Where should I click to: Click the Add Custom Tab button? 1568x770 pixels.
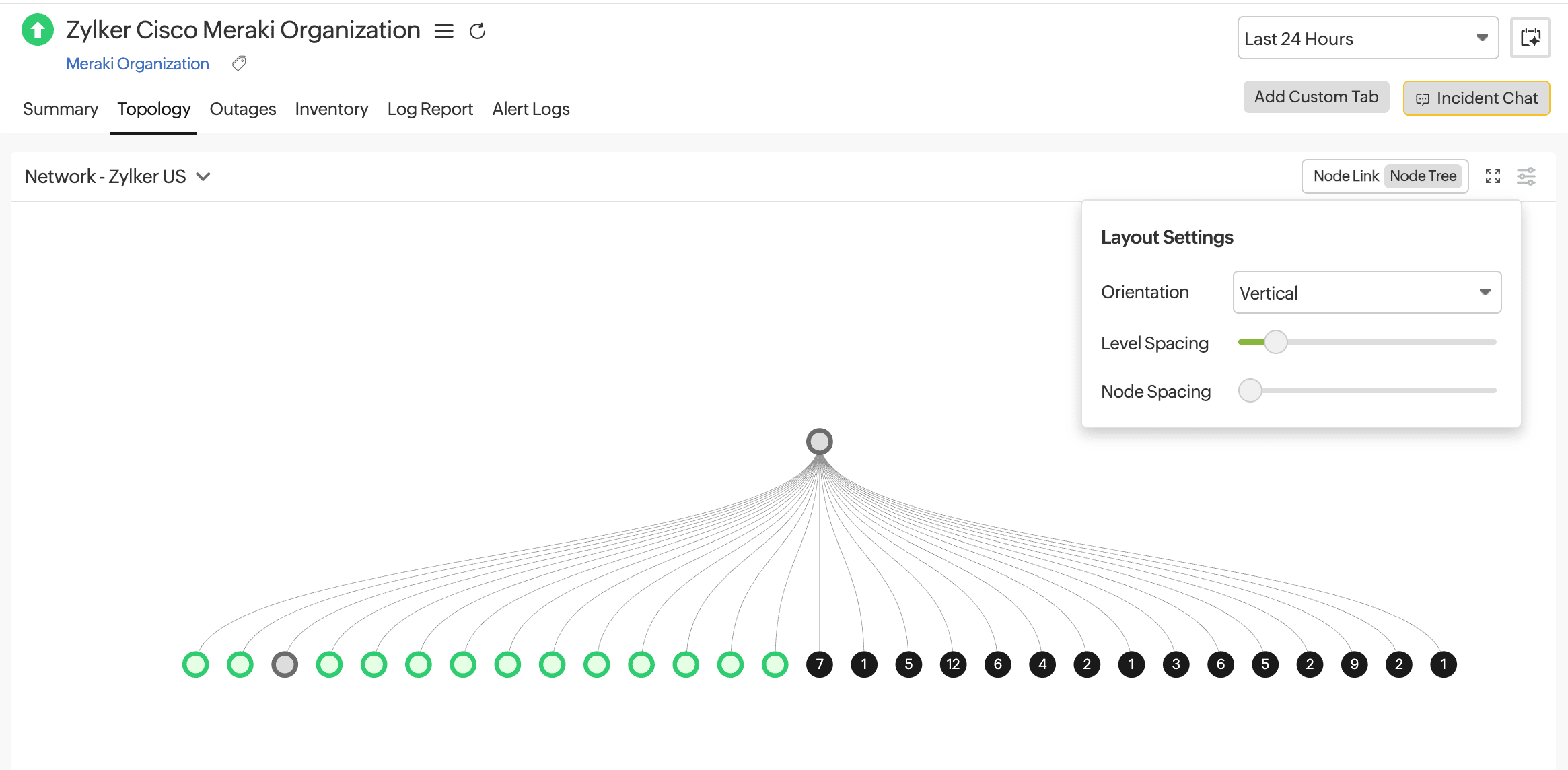point(1316,97)
